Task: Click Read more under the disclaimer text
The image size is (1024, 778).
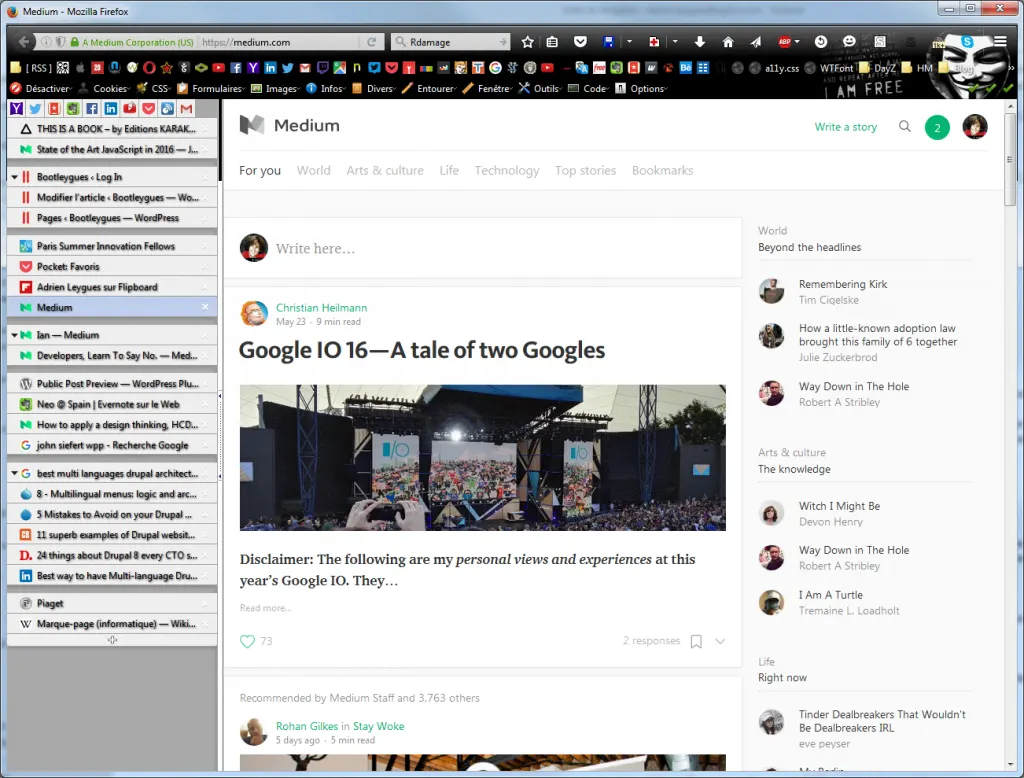Action: point(265,608)
